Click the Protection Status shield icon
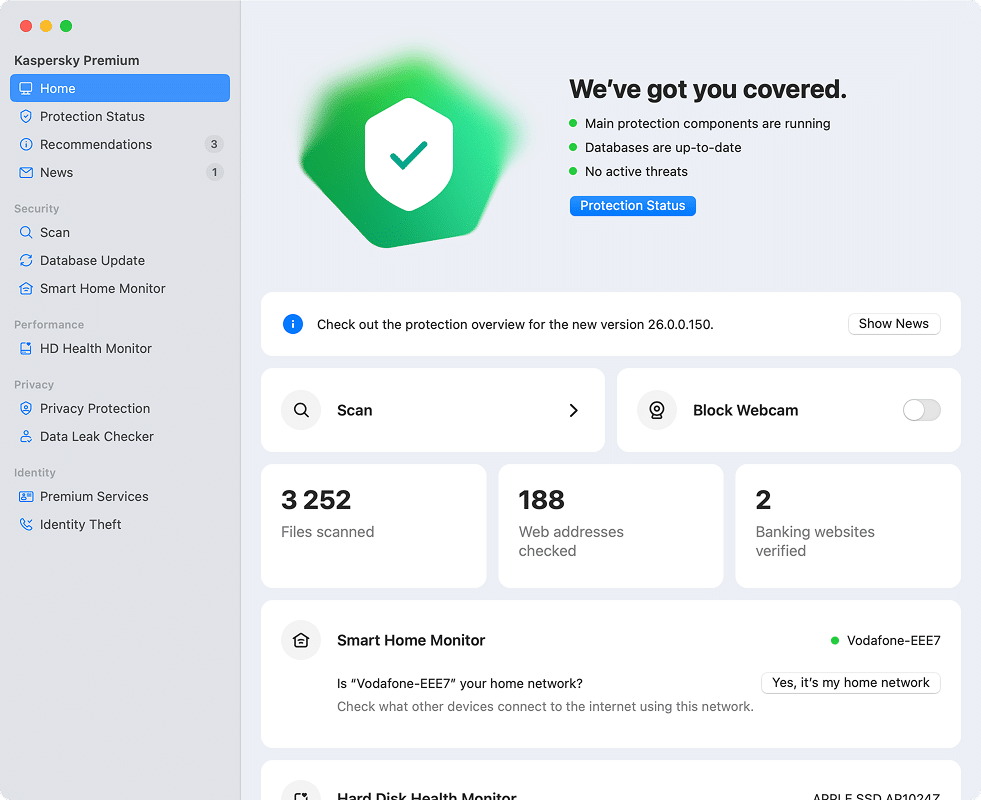Viewport: 981px width, 800px height. [26, 116]
